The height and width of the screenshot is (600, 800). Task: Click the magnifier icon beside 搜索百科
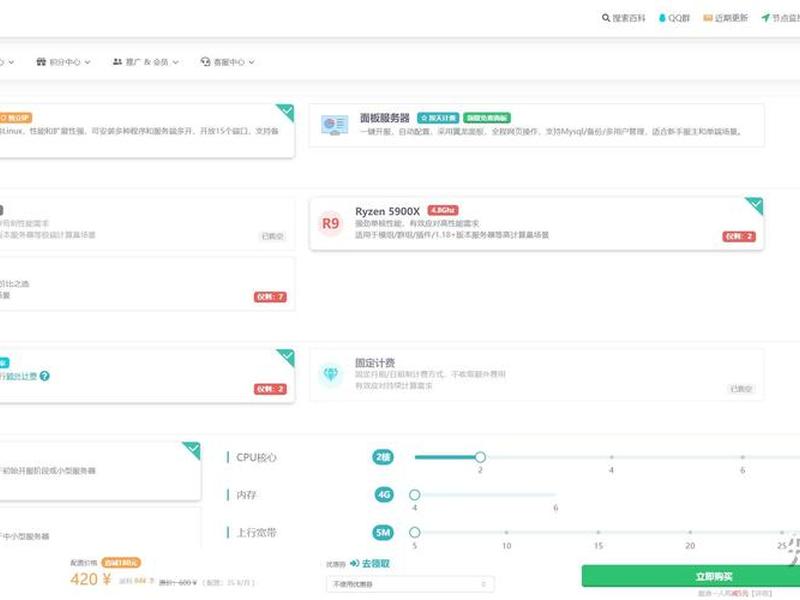[x=606, y=18]
